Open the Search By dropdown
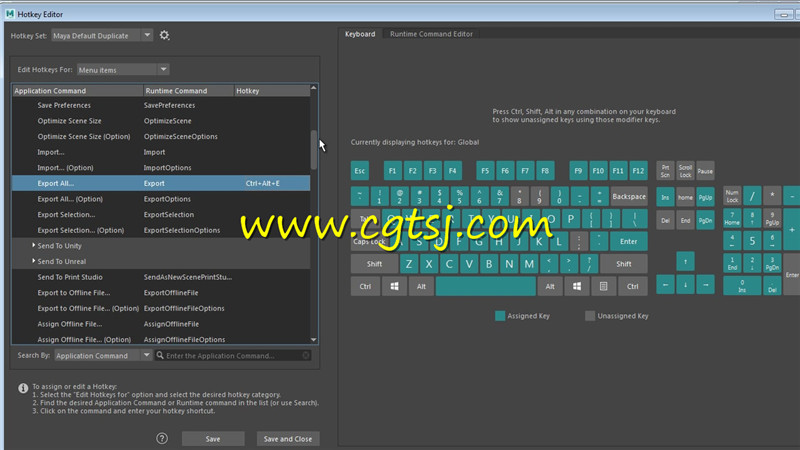The width and height of the screenshot is (800, 450). [146, 355]
